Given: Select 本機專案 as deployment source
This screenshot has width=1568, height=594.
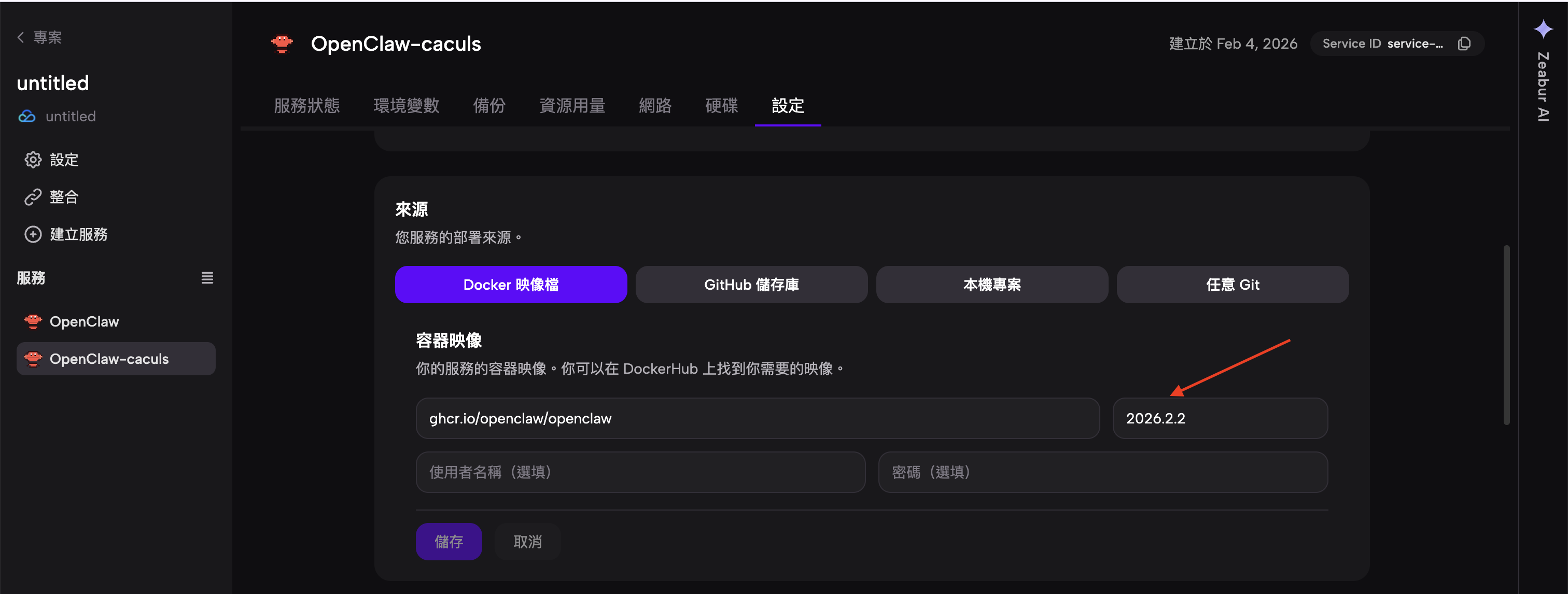Looking at the screenshot, I should coord(991,284).
